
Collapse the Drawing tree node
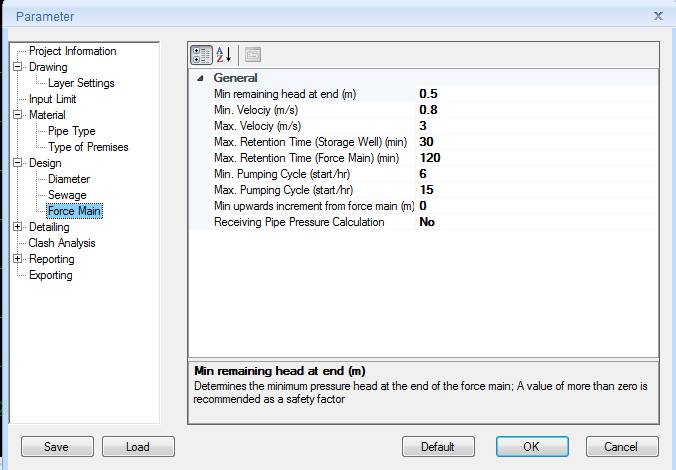click(x=18, y=67)
